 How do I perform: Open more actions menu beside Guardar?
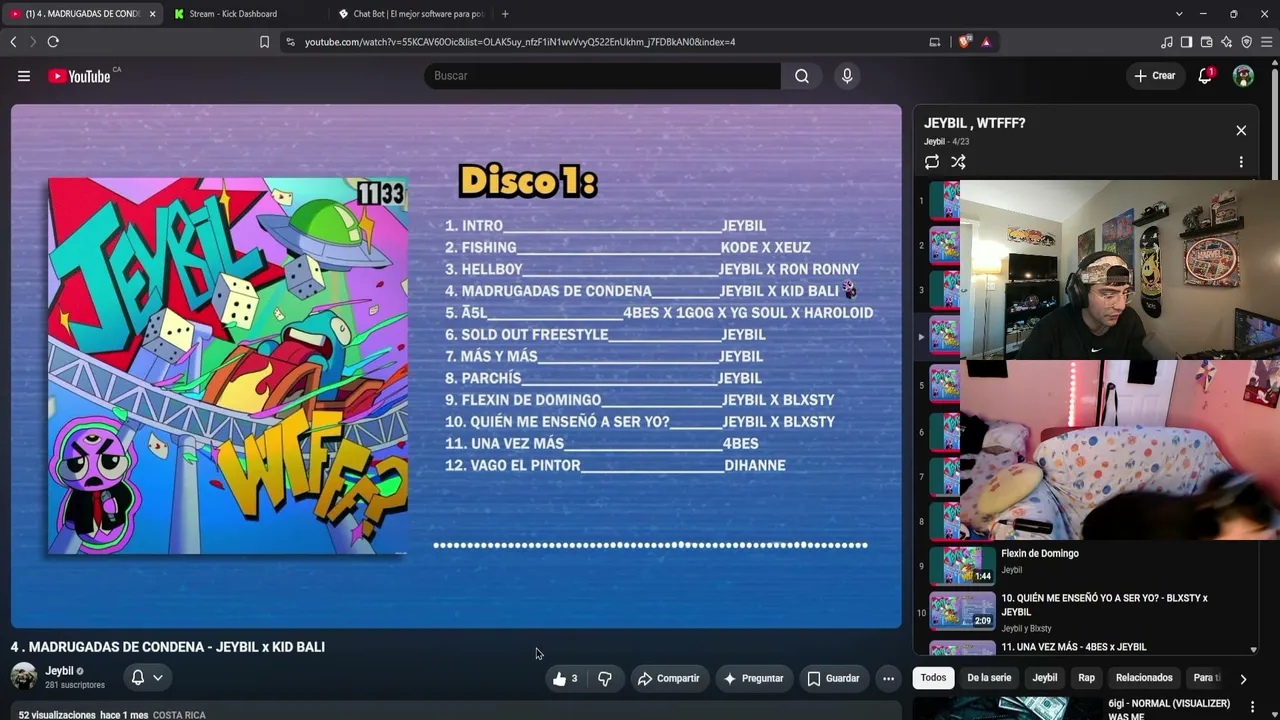pos(888,679)
